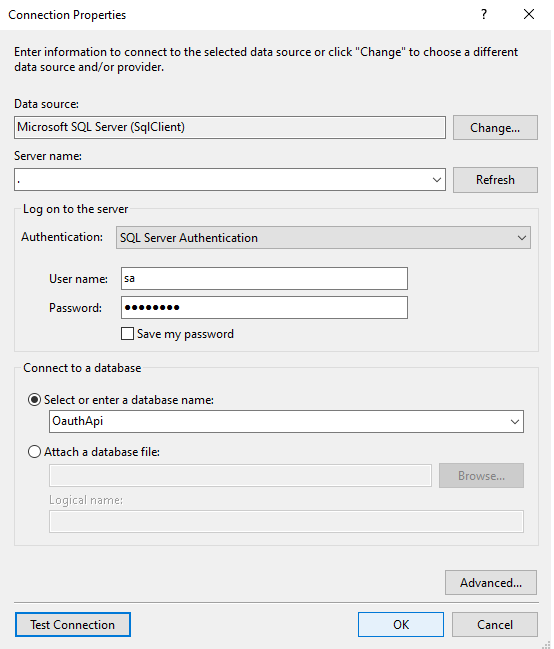Click the OauthApi database name field
The image size is (554, 649).
tap(278, 421)
